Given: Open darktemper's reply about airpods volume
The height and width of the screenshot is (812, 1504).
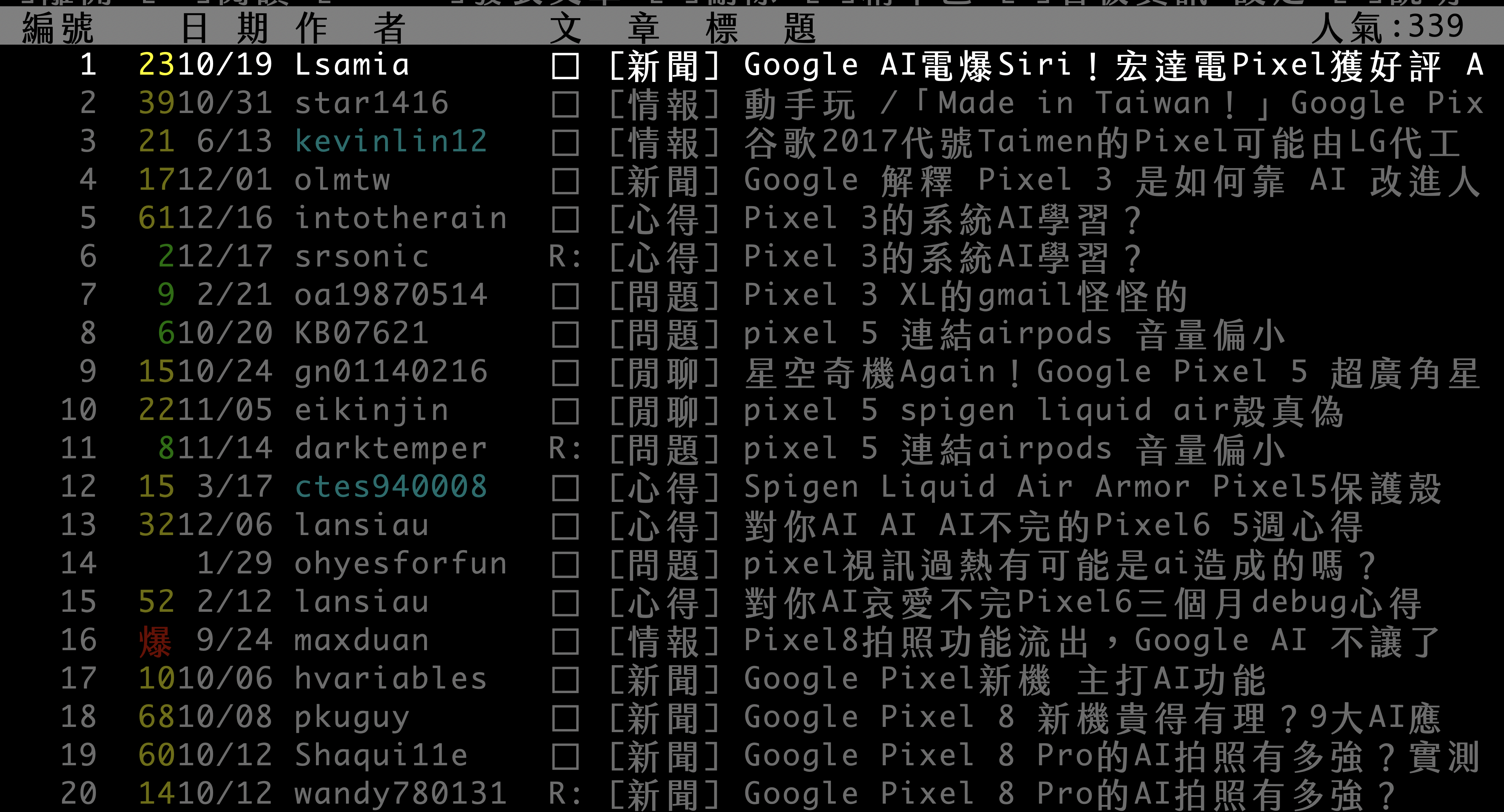Looking at the screenshot, I should tap(752, 449).
